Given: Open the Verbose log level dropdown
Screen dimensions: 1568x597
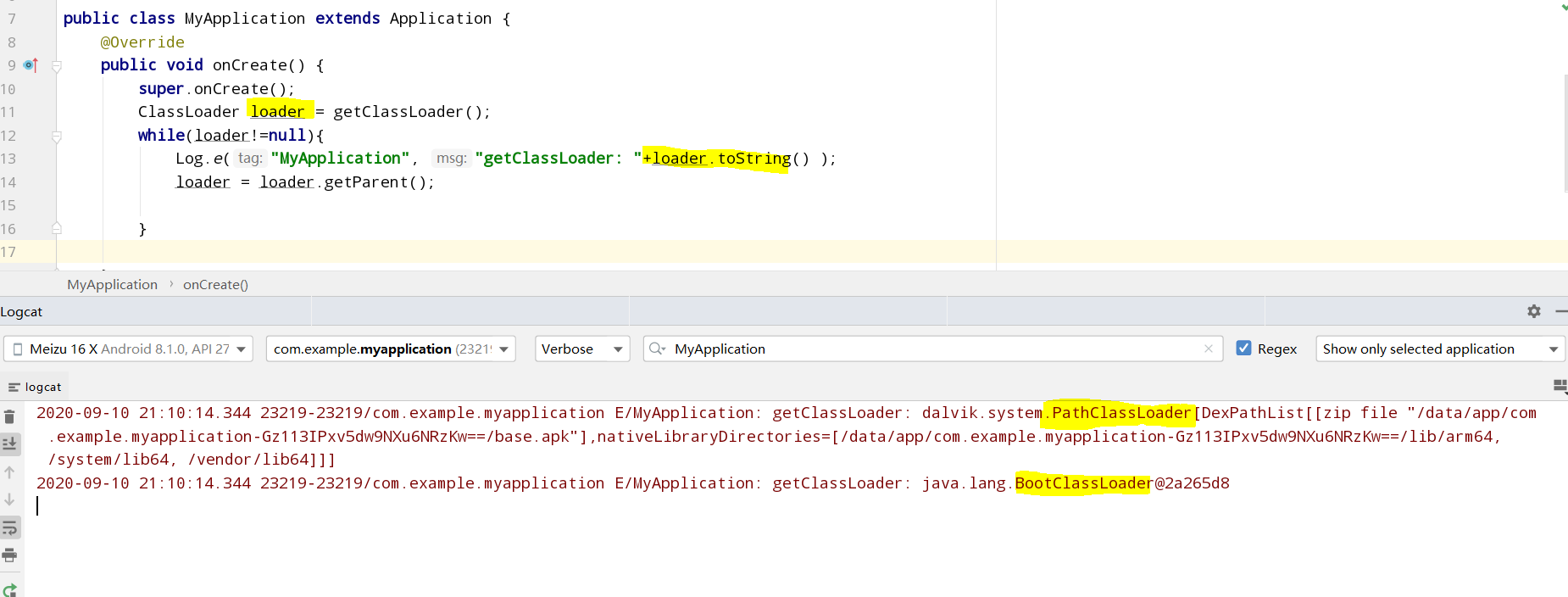Looking at the screenshot, I should point(582,349).
